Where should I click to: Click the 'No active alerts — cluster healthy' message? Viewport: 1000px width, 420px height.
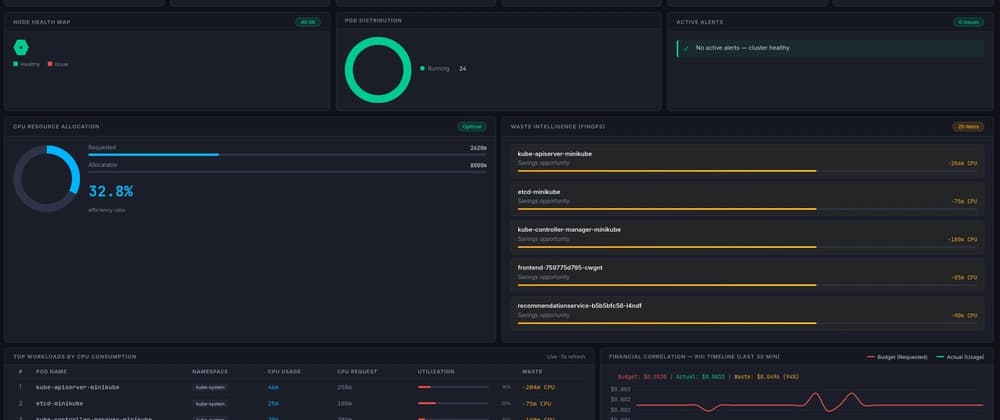[x=742, y=48]
